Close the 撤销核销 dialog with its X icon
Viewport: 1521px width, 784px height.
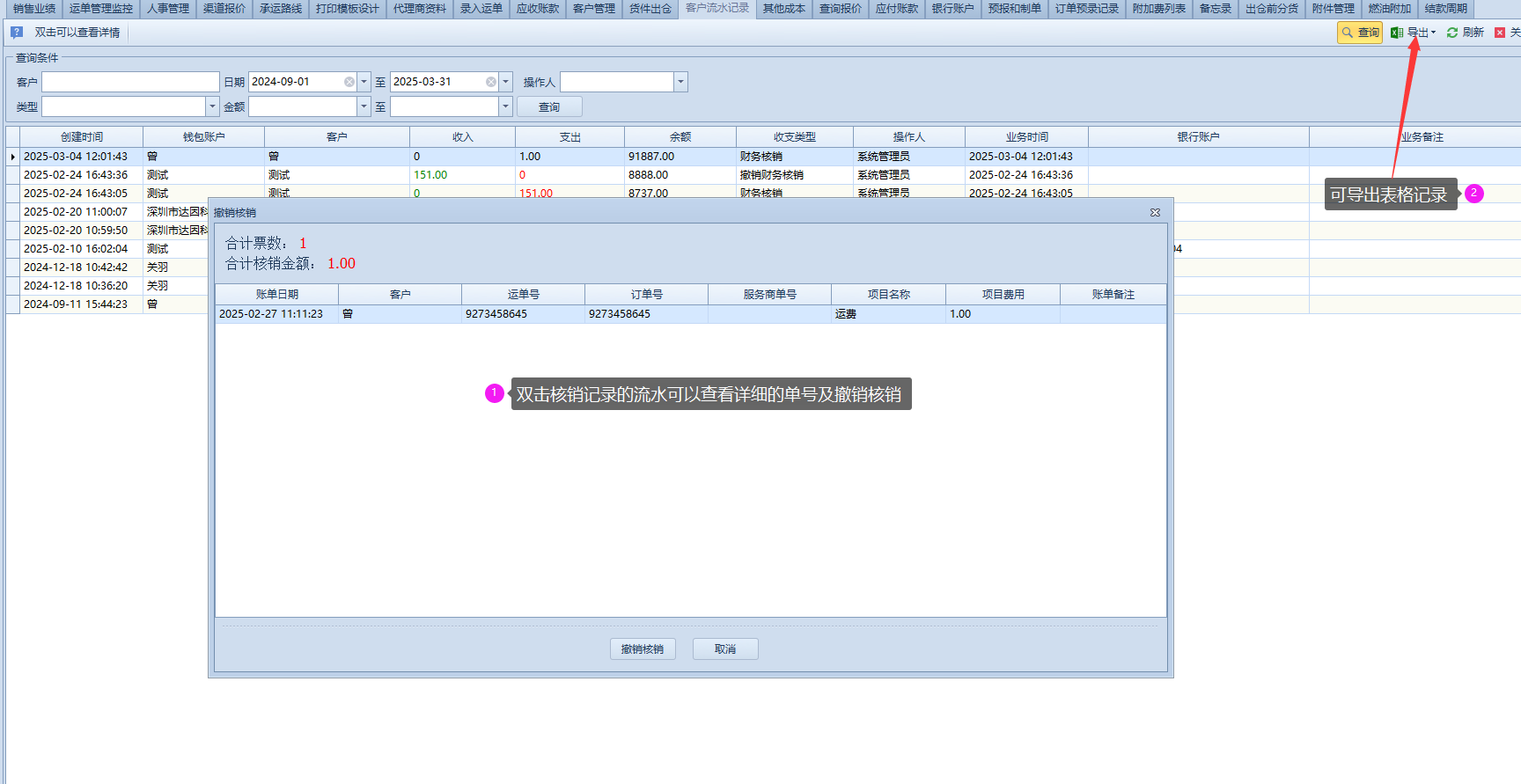[1155, 212]
